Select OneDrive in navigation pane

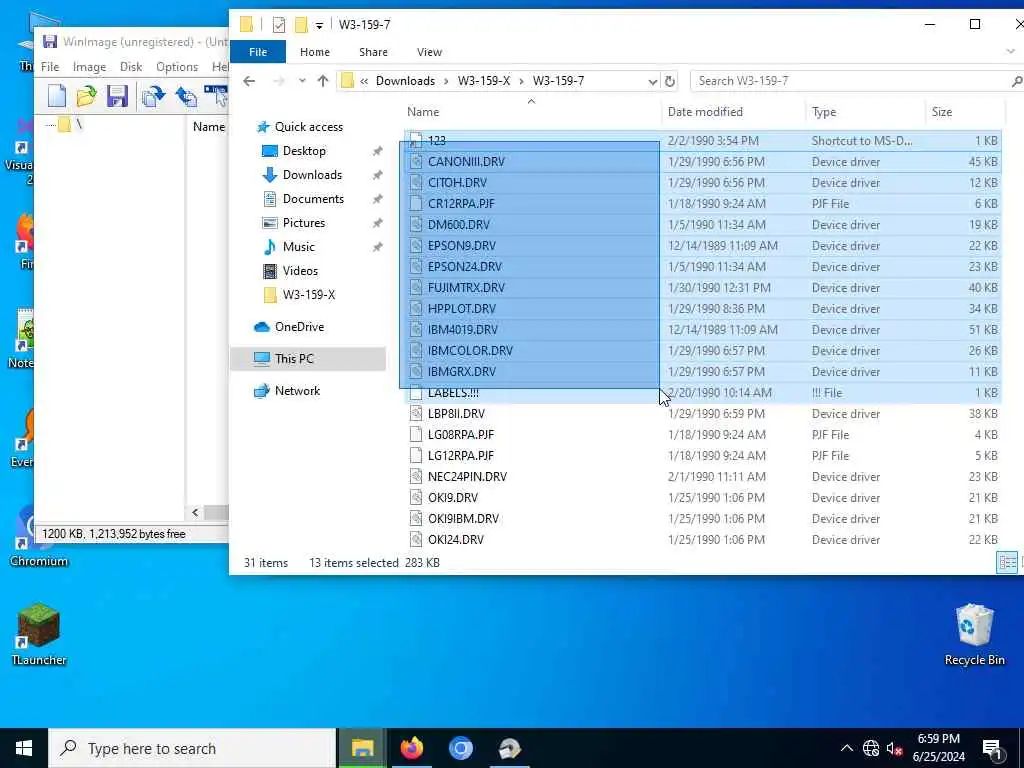tap(289, 327)
